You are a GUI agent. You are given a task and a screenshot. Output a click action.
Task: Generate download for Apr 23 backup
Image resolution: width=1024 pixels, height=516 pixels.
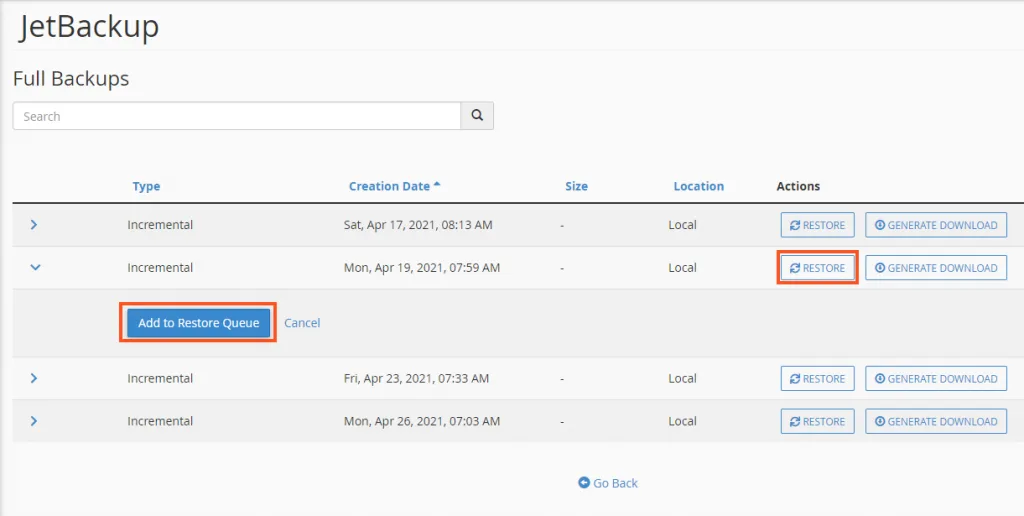coord(935,379)
